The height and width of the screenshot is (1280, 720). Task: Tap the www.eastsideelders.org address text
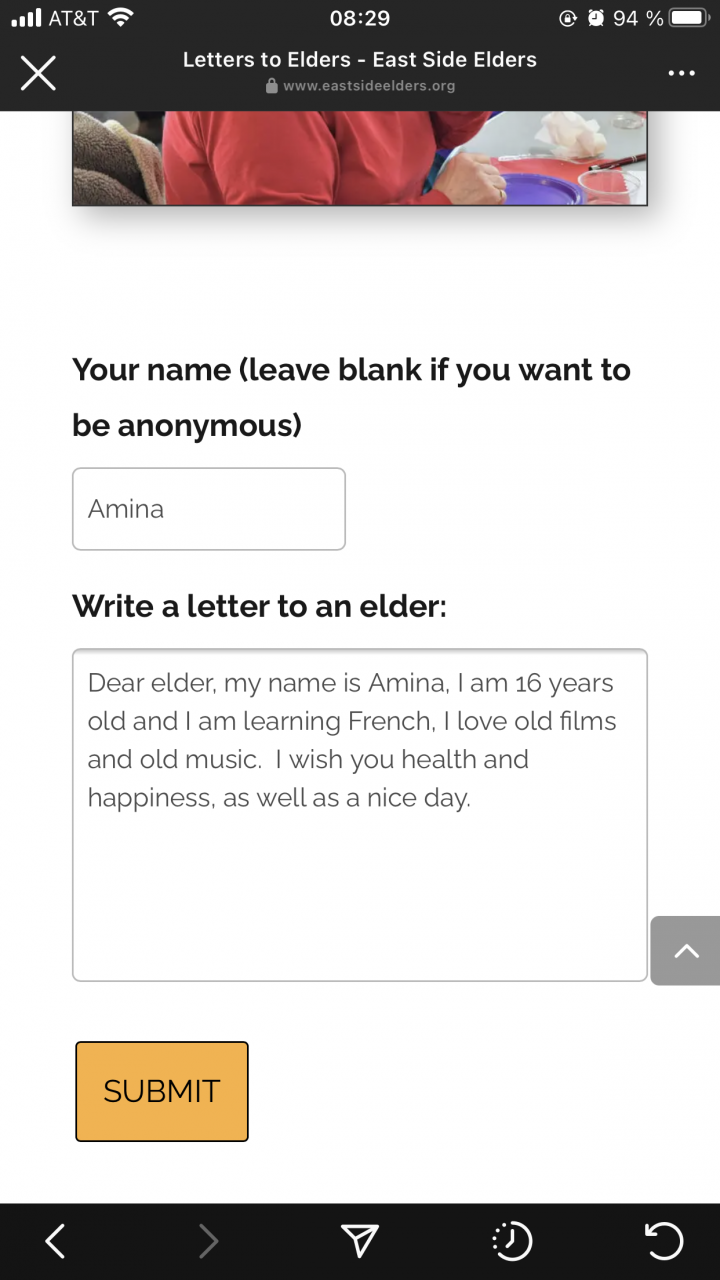tap(369, 86)
